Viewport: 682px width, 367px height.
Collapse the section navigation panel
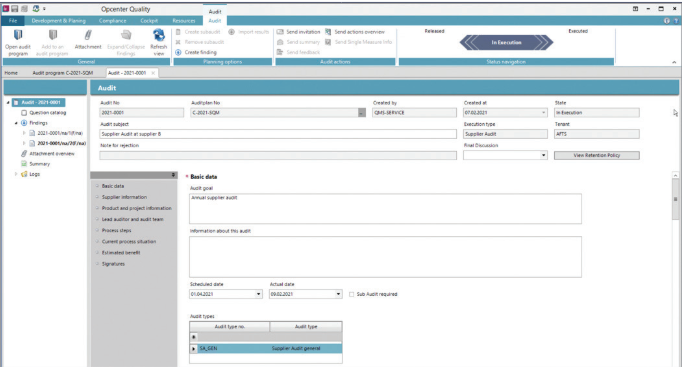coord(173,175)
